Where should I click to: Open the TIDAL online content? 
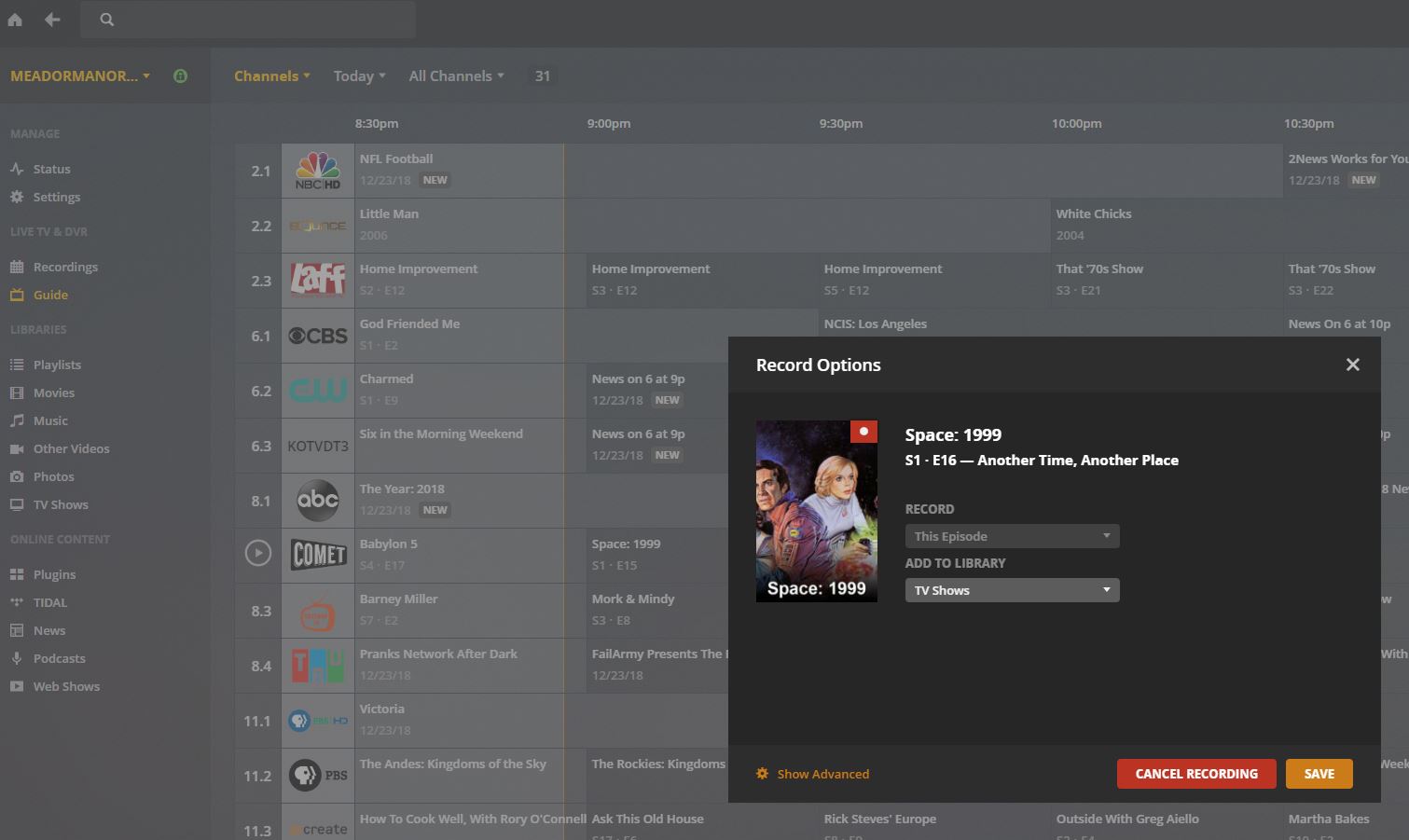49,602
